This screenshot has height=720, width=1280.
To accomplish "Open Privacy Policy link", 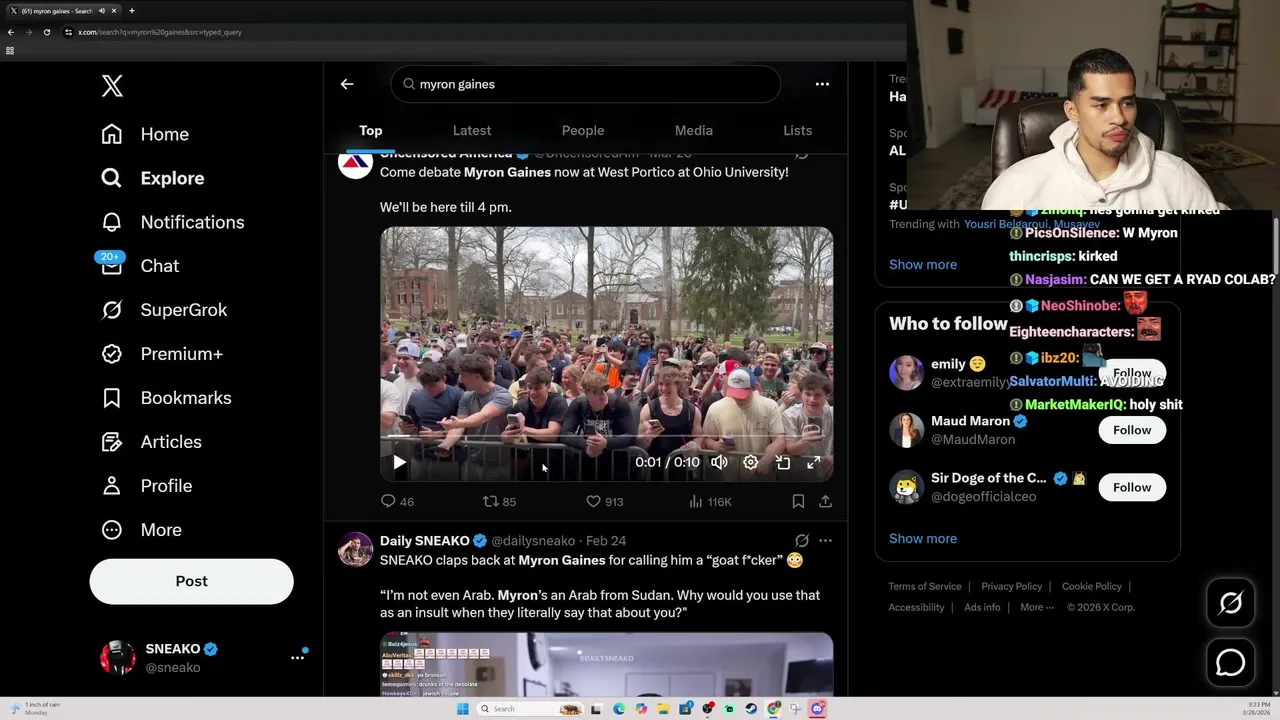I will [1011, 586].
